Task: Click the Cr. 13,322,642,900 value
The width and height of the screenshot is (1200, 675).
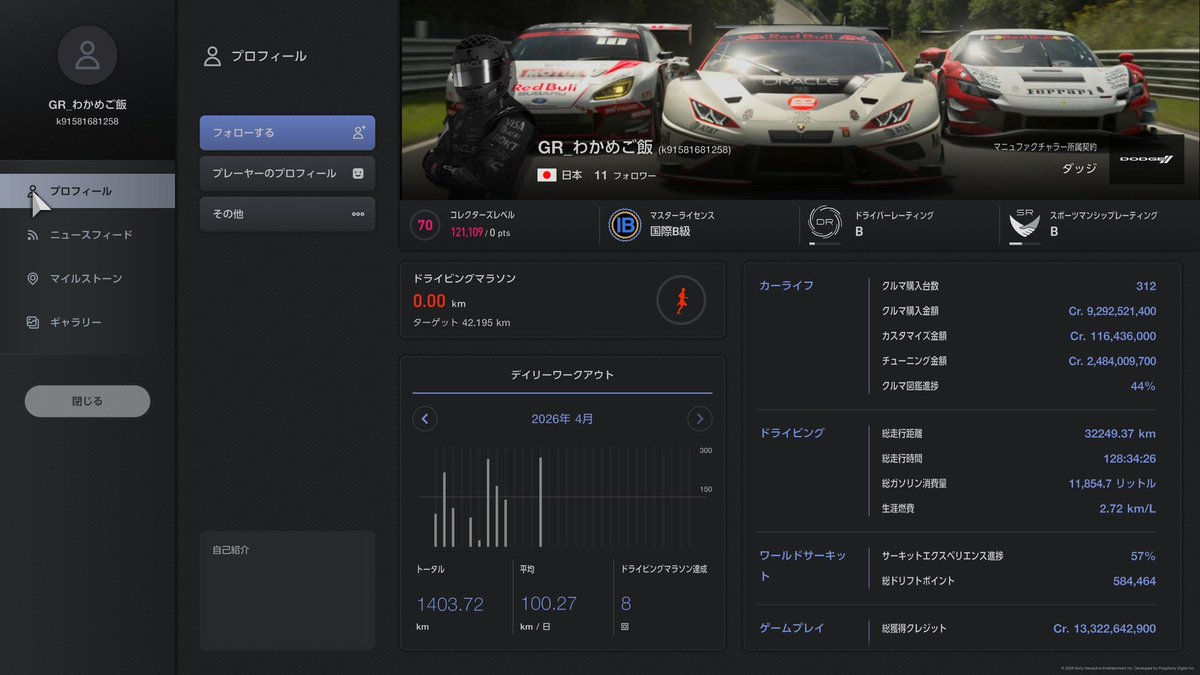Action: [1105, 628]
